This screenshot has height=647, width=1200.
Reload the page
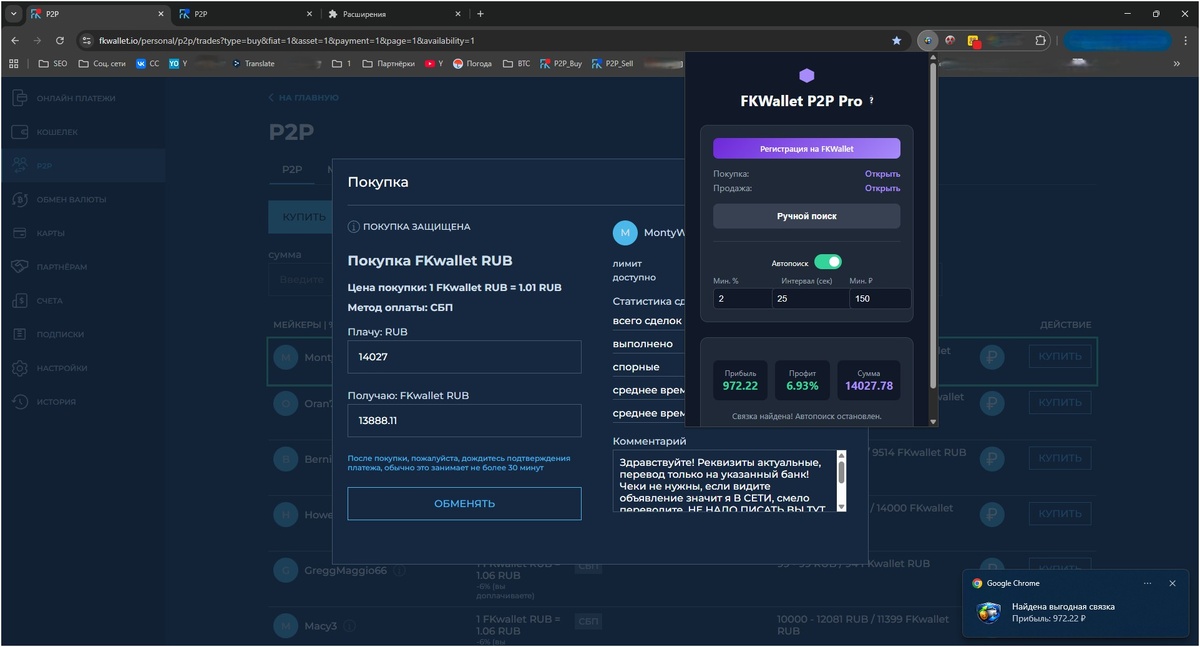tap(60, 41)
